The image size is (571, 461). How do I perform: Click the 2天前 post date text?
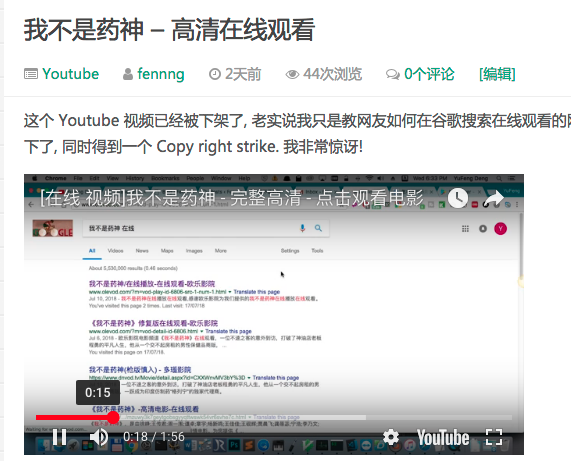tap(243, 74)
